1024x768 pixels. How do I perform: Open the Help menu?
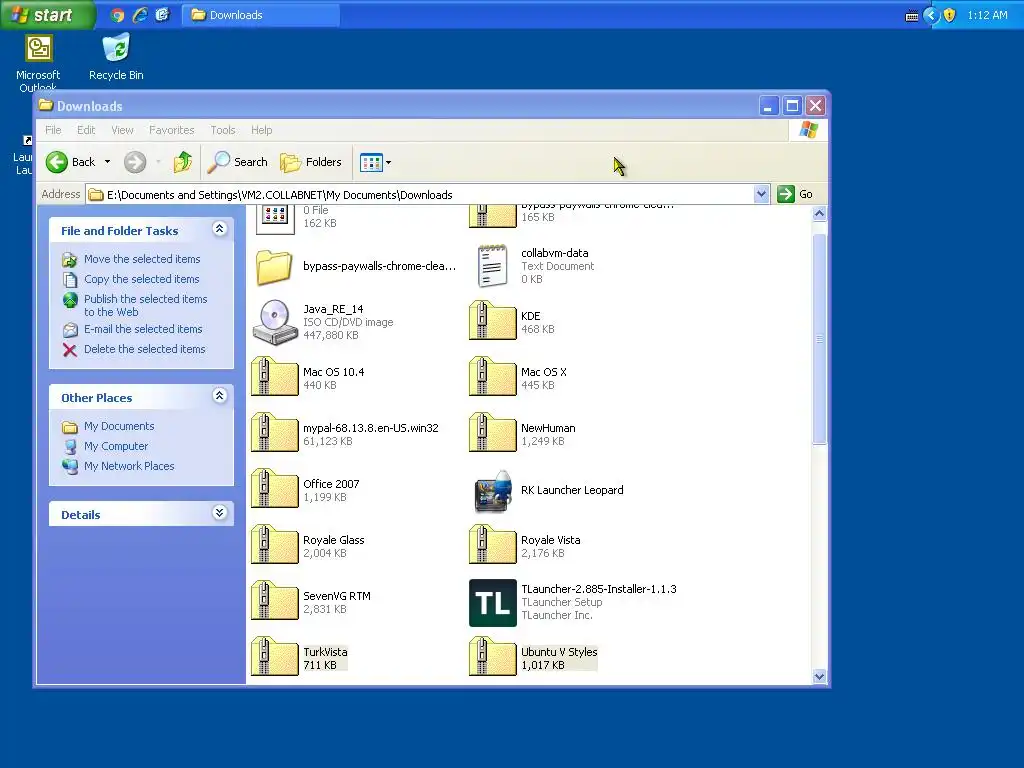(261, 130)
